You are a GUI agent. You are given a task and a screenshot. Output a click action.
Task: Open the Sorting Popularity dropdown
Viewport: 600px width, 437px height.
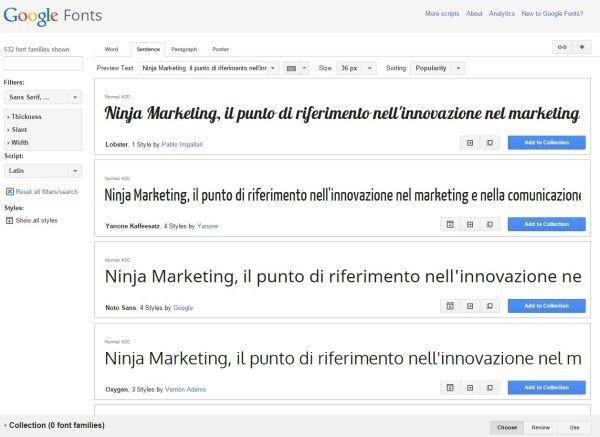click(x=438, y=68)
